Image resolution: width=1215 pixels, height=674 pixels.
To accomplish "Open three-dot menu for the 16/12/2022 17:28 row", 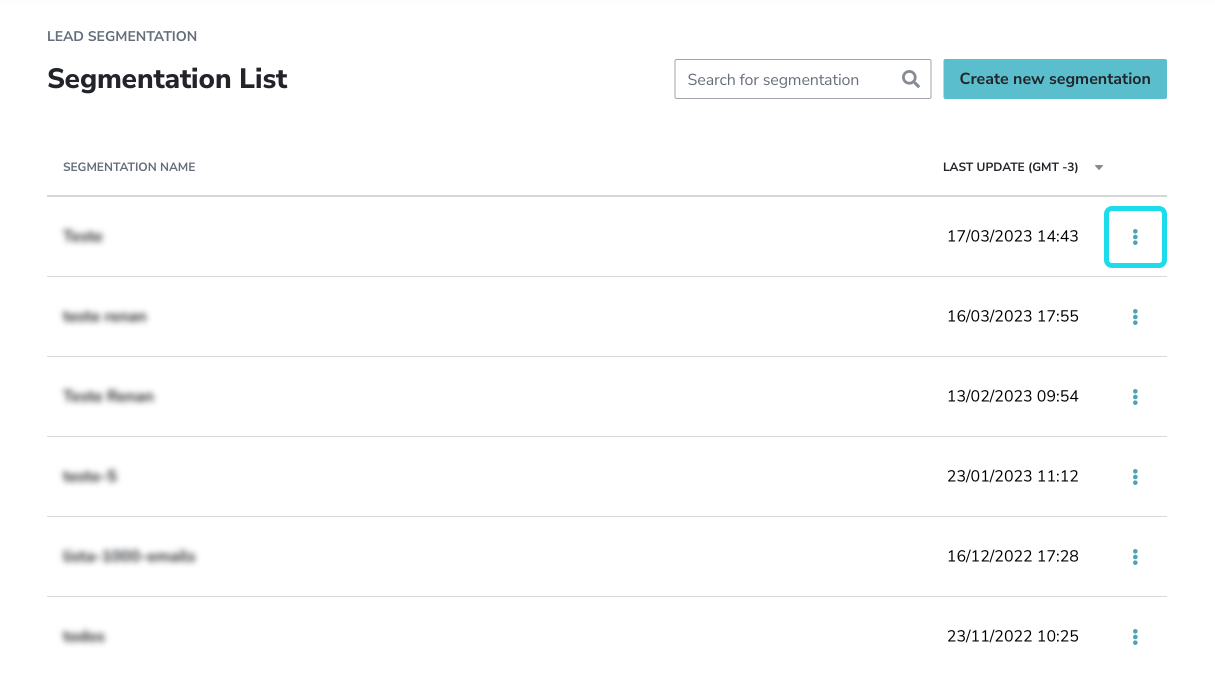I will (x=1135, y=557).
